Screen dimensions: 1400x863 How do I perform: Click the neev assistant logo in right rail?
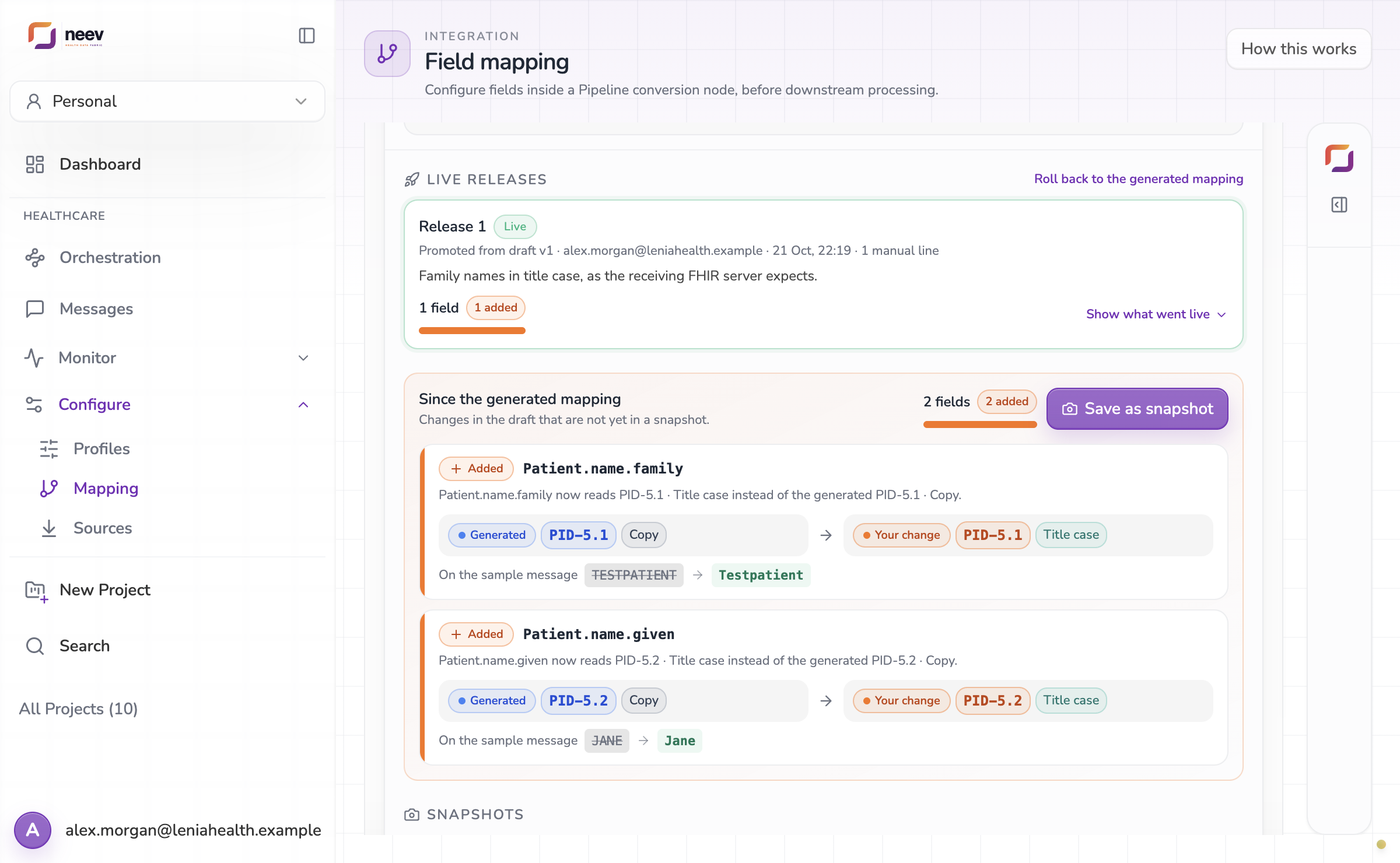point(1339,159)
